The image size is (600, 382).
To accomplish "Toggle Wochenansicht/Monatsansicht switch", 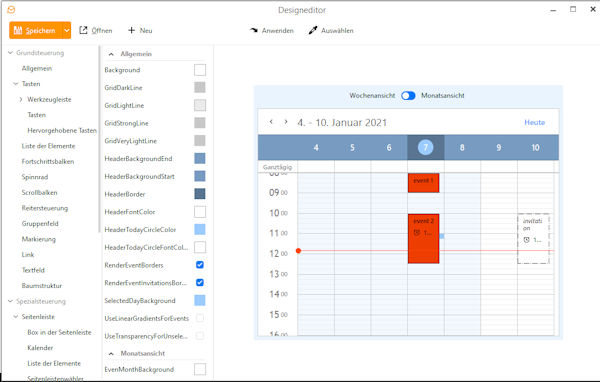I will click(x=408, y=96).
